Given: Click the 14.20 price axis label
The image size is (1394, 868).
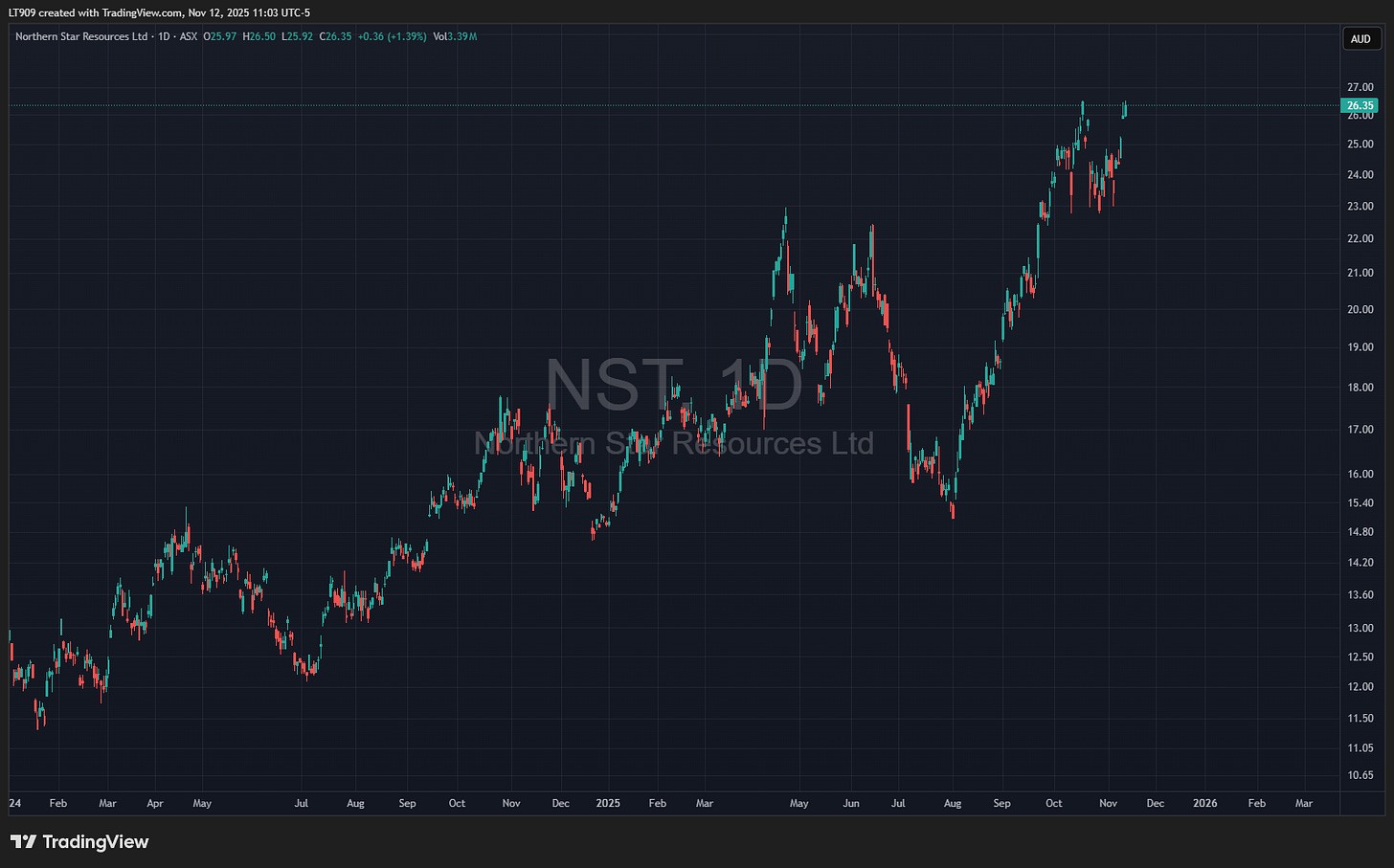Looking at the screenshot, I should click(1360, 563).
